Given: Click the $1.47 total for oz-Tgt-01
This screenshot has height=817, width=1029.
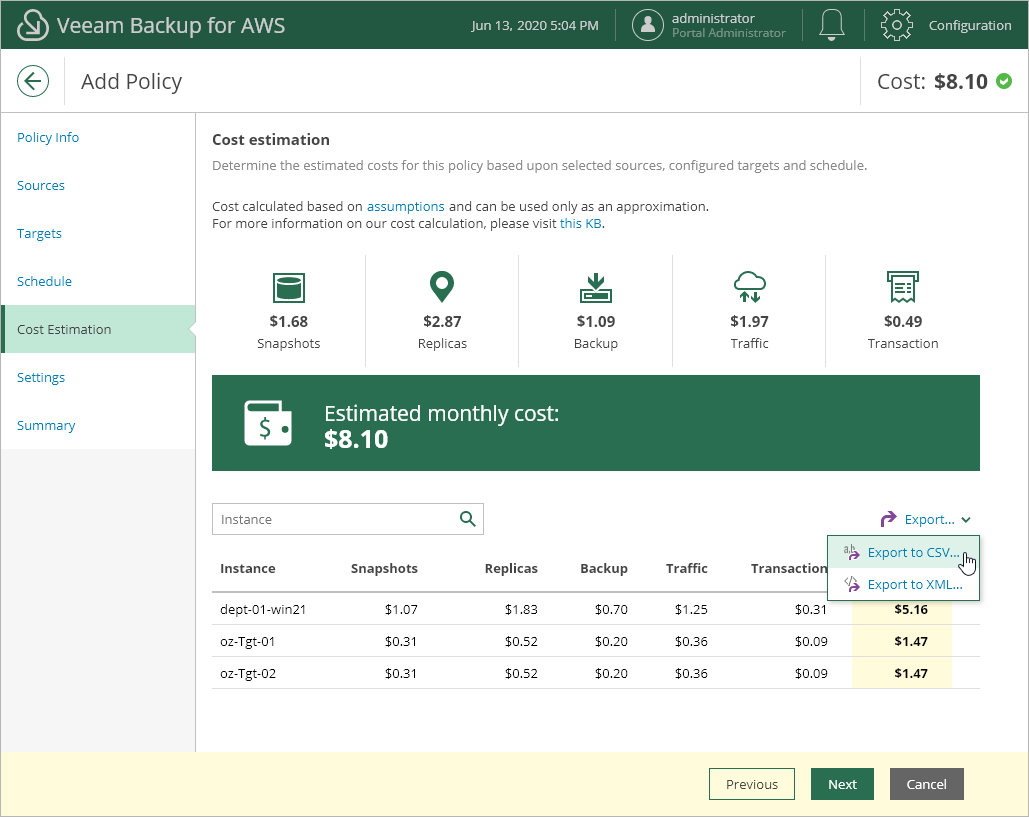Looking at the screenshot, I should click(x=911, y=641).
